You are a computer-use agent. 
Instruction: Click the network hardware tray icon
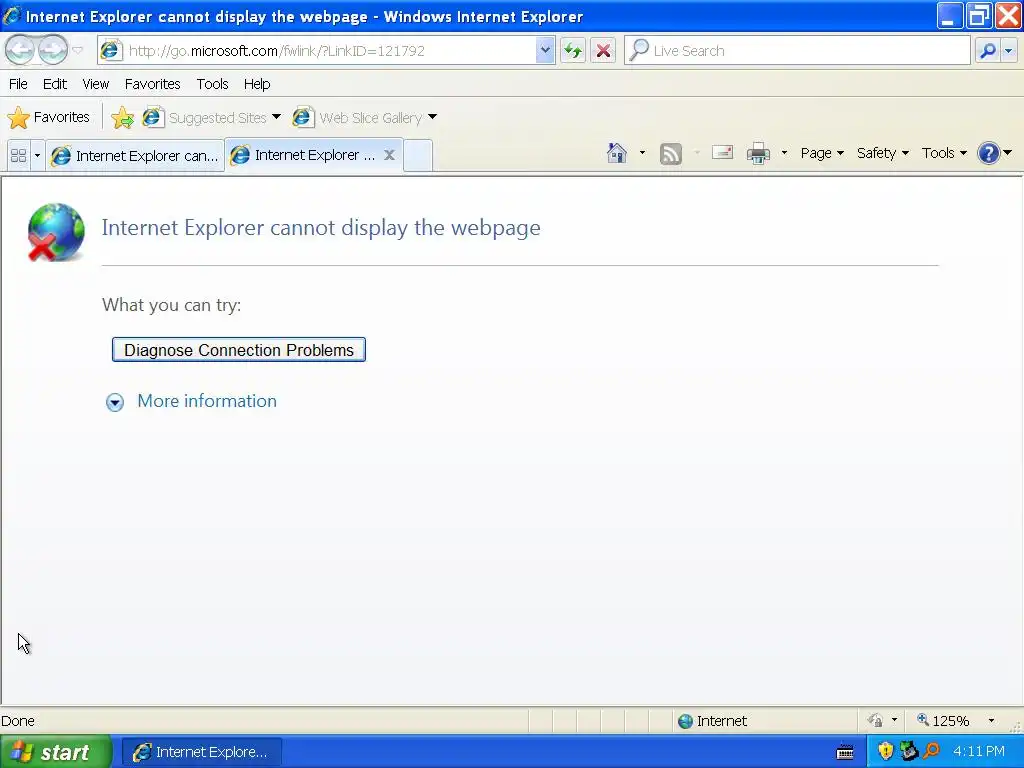pos(908,751)
